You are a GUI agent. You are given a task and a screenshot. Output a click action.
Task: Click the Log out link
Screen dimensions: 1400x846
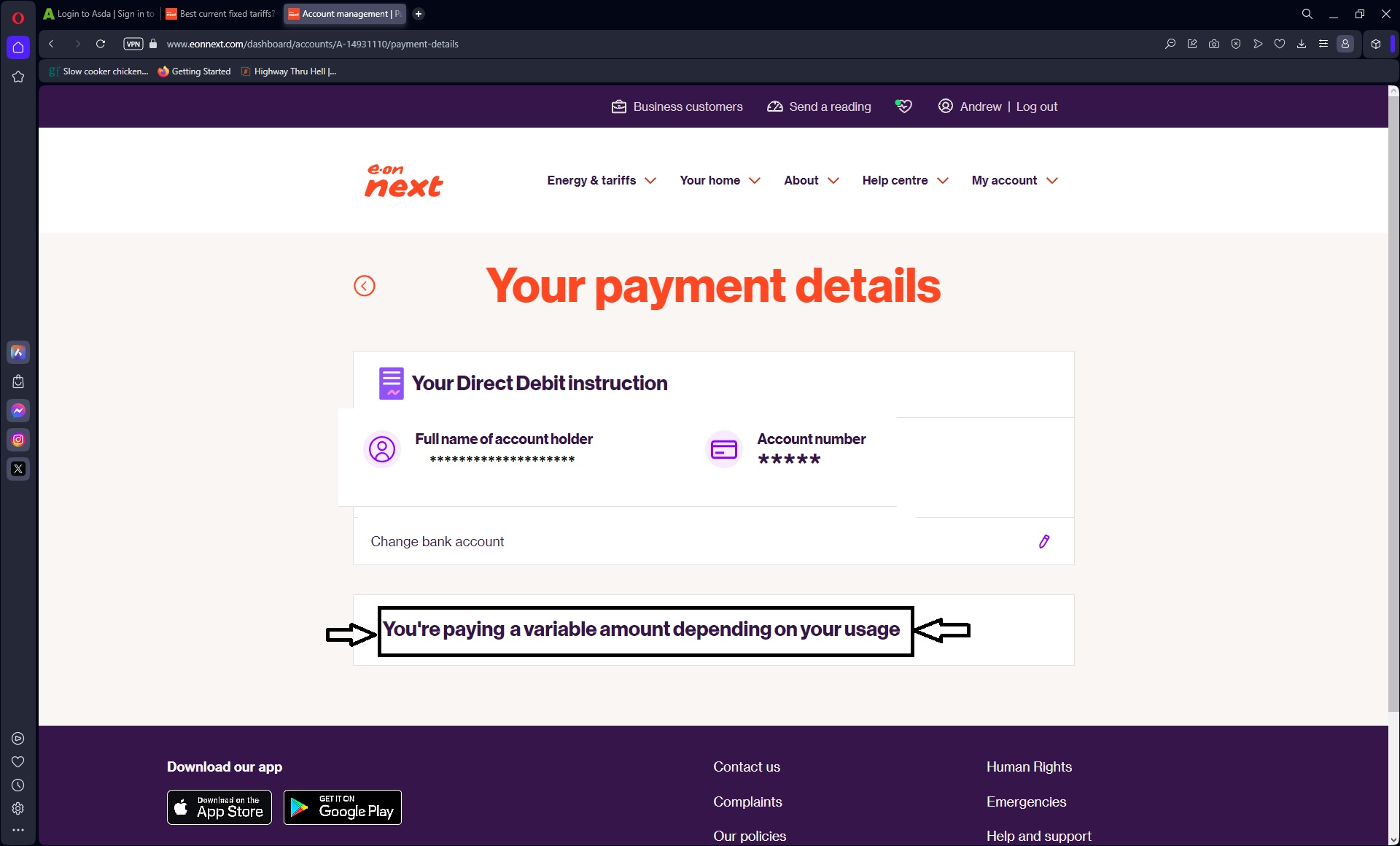1036,106
